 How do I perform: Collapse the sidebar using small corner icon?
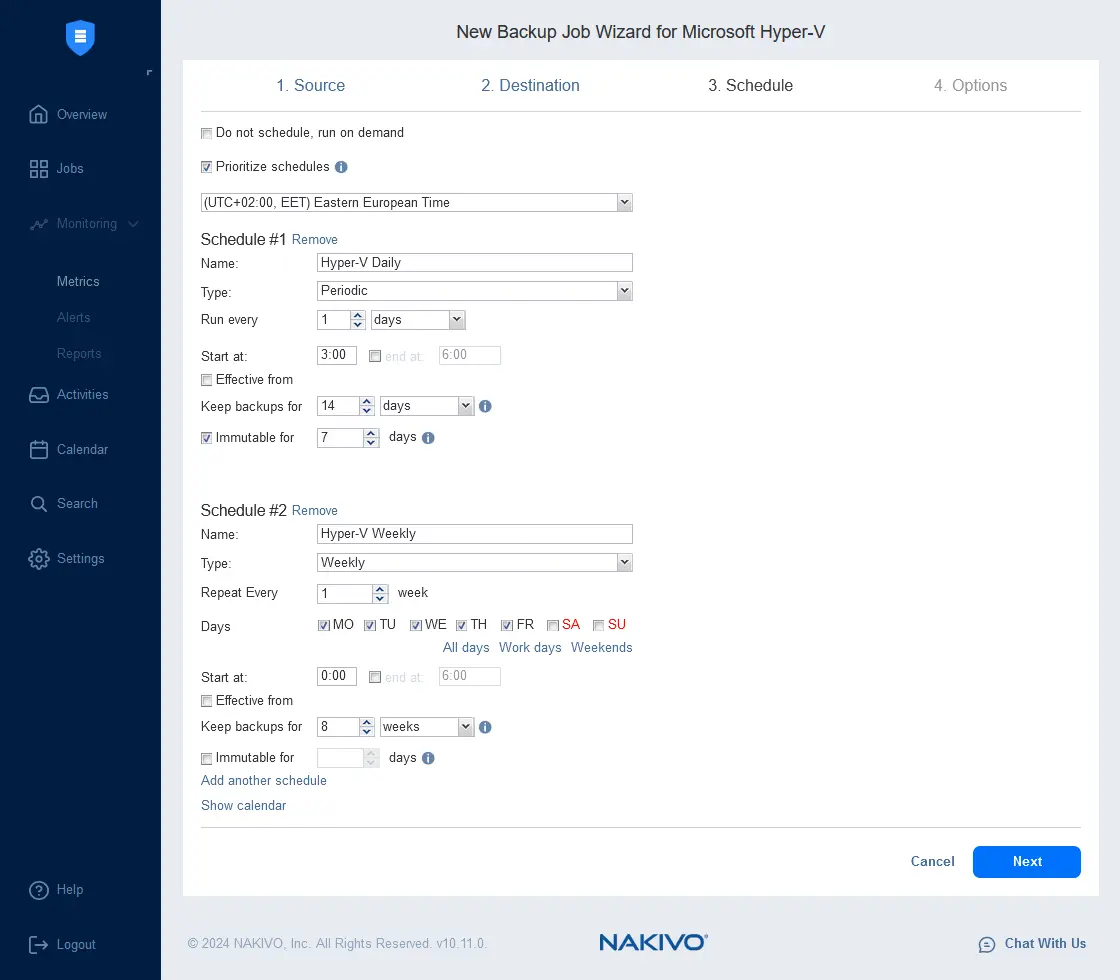149,72
